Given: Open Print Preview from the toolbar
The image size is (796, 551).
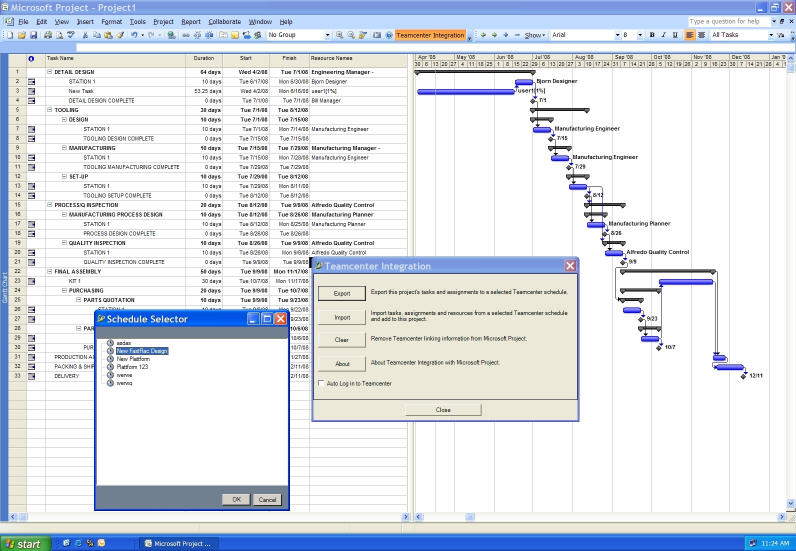Looking at the screenshot, I should point(59,35).
